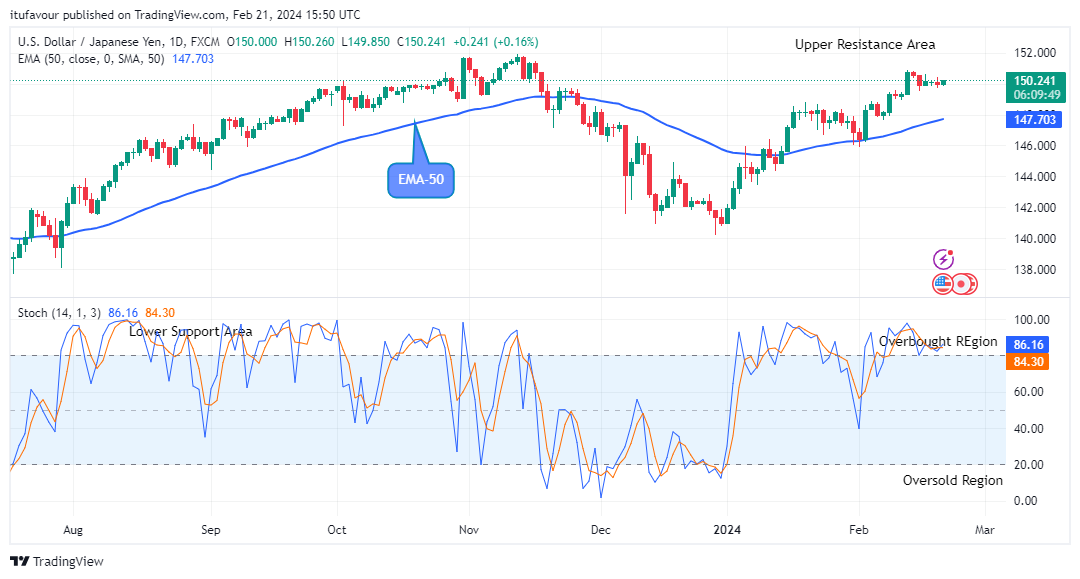Click the 20.00 stochastic axis label
The image size is (1080, 579).
click(x=1029, y=465)
